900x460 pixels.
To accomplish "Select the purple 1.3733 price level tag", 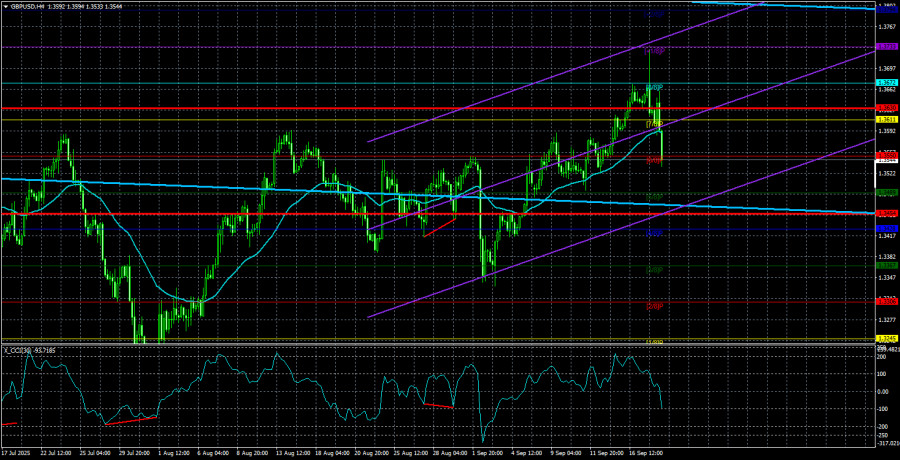I will (x=886, y=46).
